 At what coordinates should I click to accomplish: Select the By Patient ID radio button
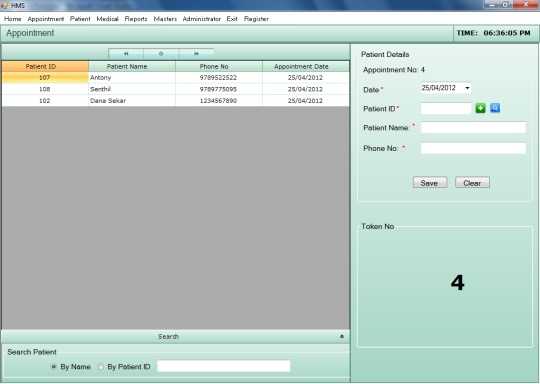100,366
